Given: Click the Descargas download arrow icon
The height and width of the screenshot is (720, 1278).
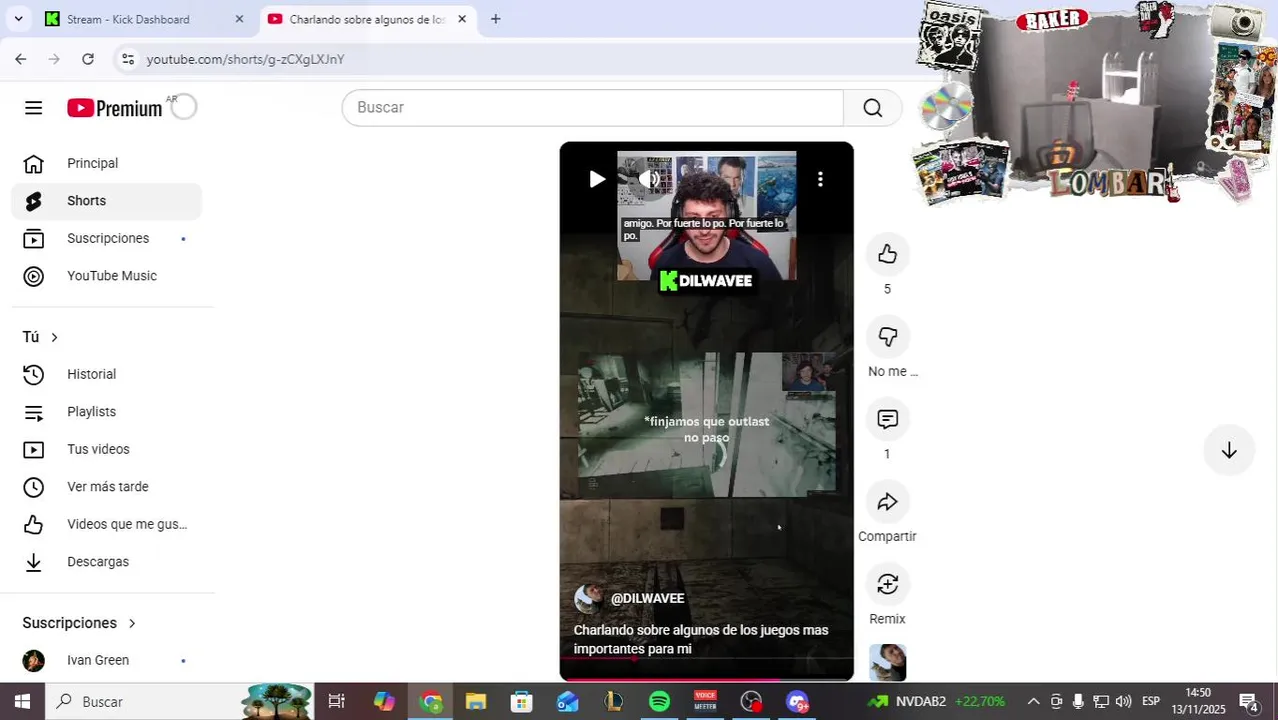Looking at the screenshot, I should pyautogui.click(x=34, y=562).
